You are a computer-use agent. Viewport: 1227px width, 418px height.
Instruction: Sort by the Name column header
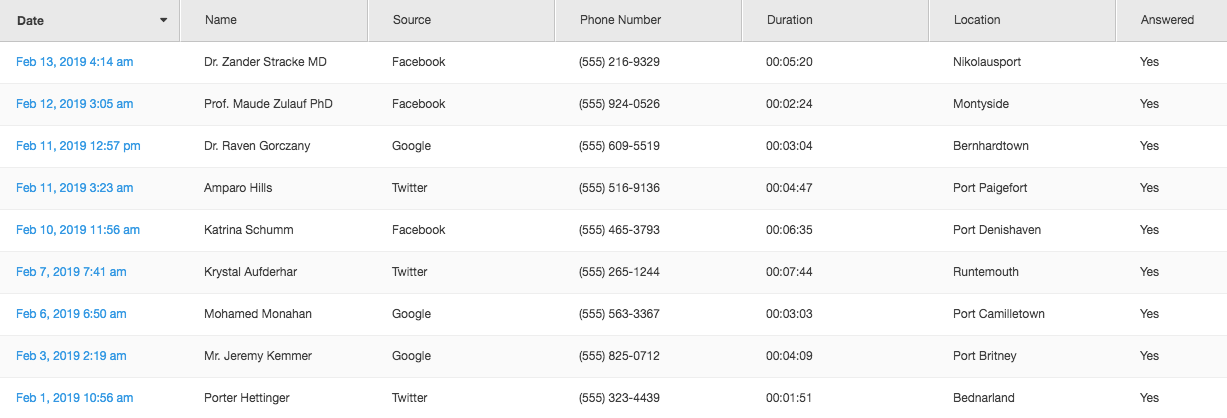click(x=221, y=20)
